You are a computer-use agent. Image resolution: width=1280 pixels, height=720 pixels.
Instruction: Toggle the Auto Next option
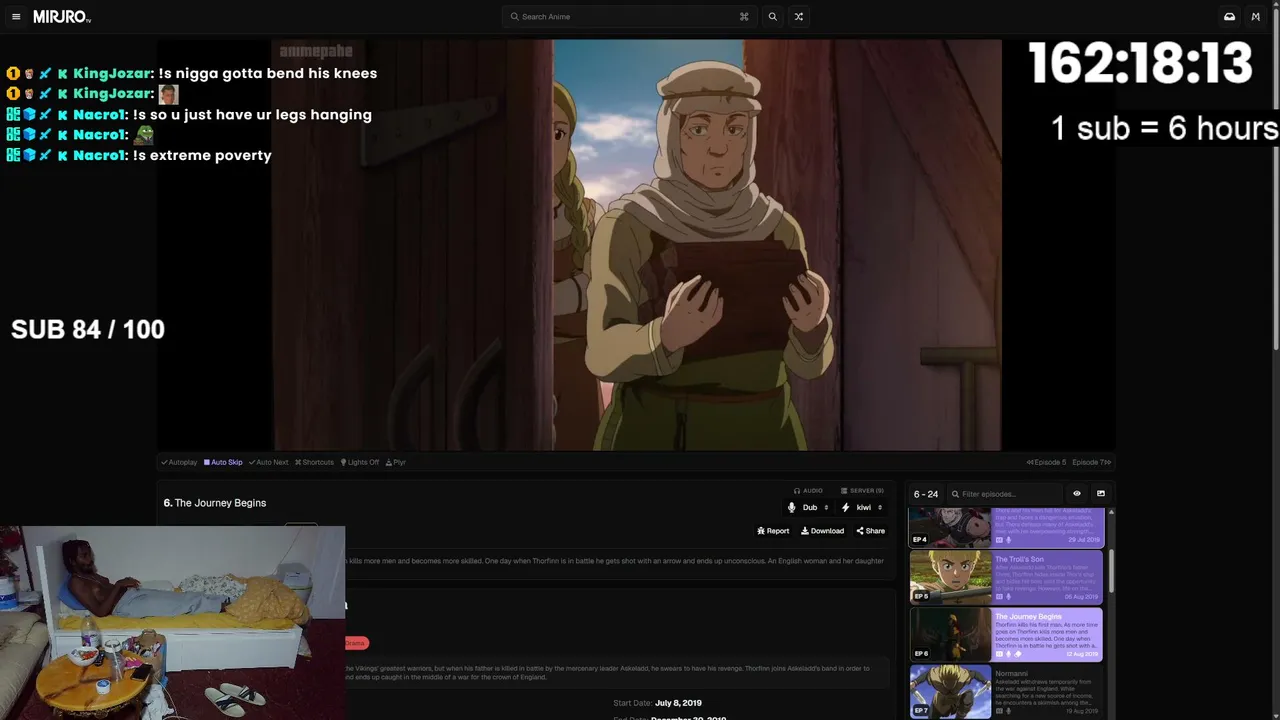coord(268,462)
